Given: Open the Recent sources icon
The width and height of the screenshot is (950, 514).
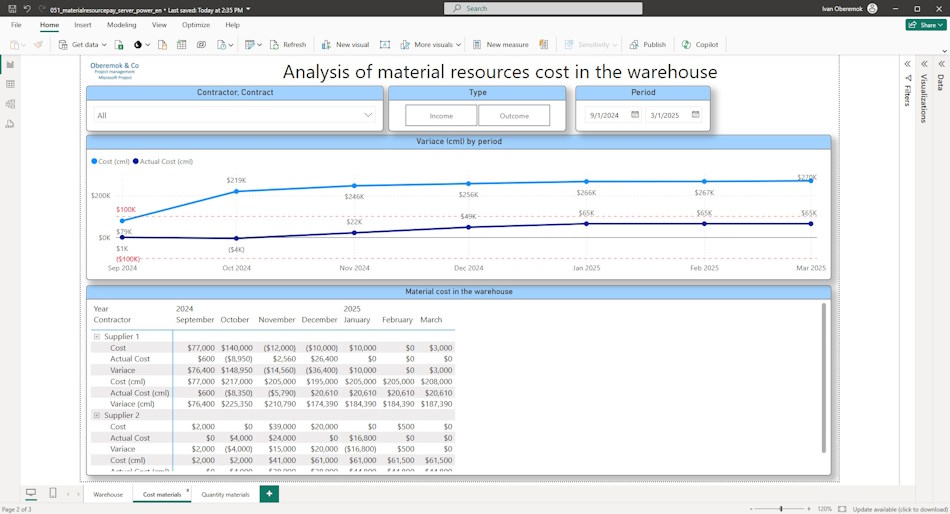Looking at the screenshot, I should click(x=221, y=45).
